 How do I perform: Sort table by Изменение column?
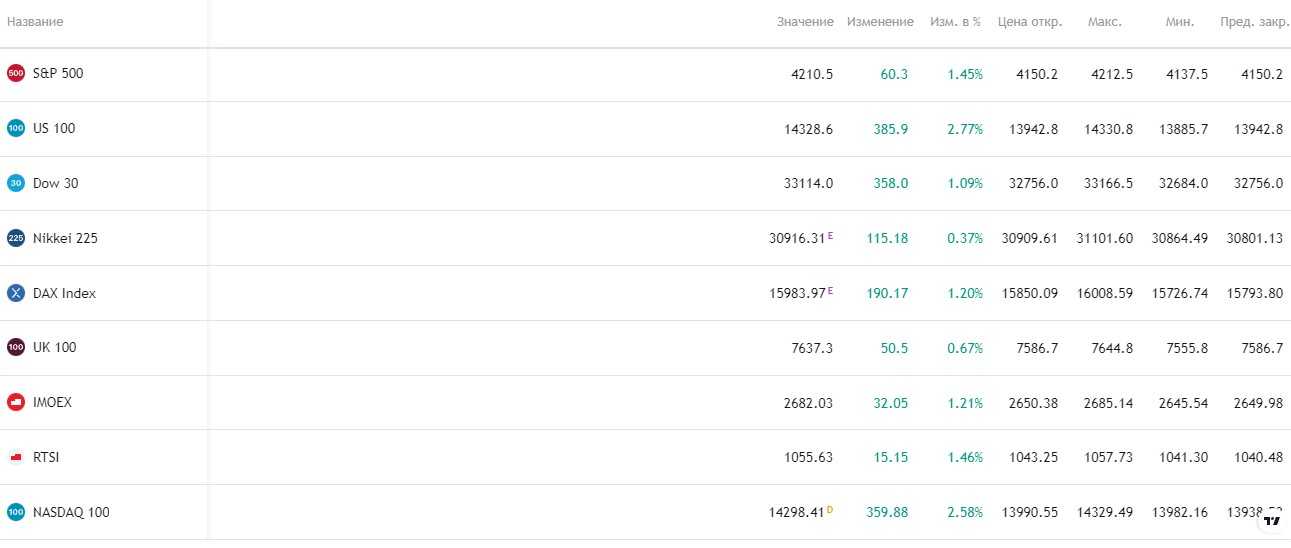(880, 22)
